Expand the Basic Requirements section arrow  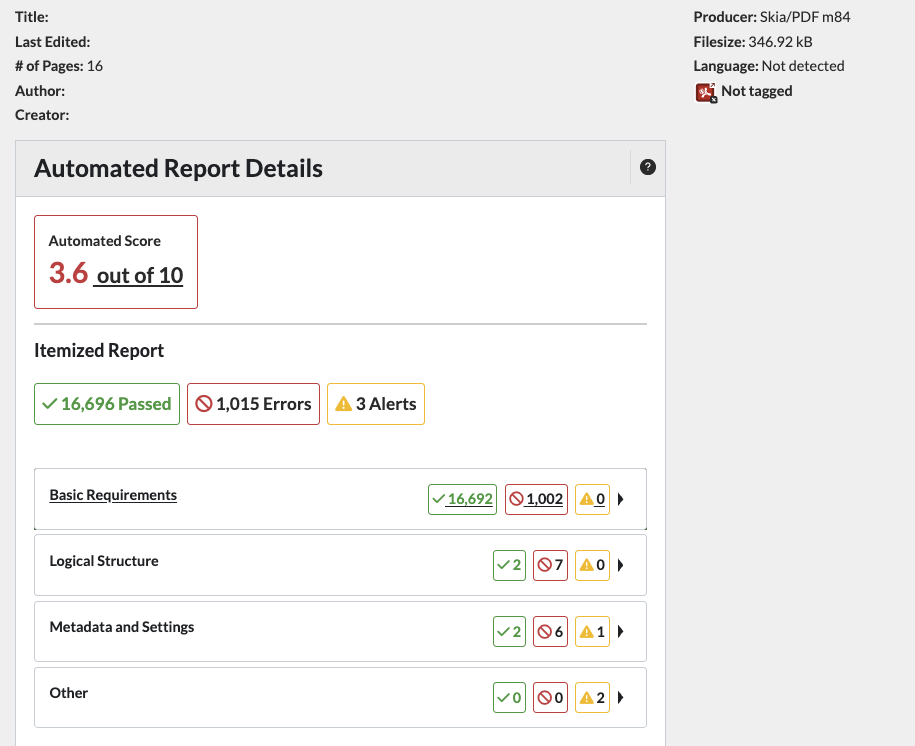[621, 499]
